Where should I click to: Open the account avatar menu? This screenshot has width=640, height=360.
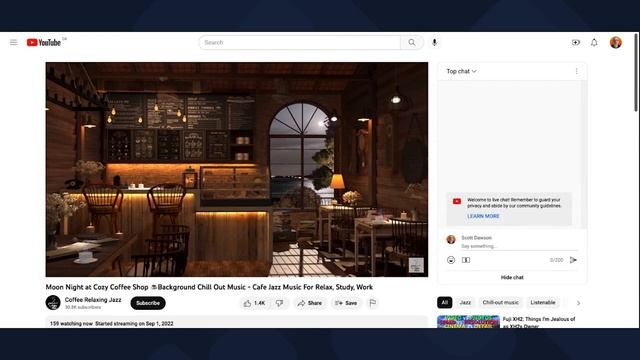pos(616,42)
